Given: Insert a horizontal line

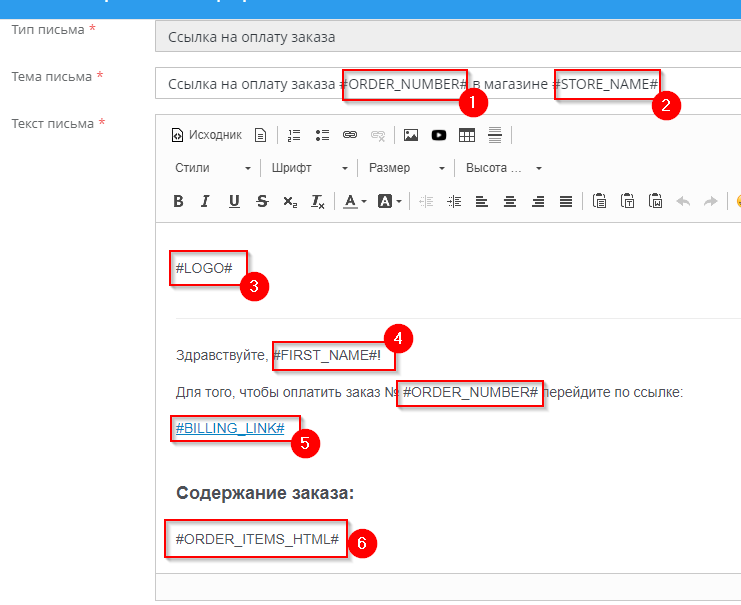Looking at the screenshot, I should (495, 135).
